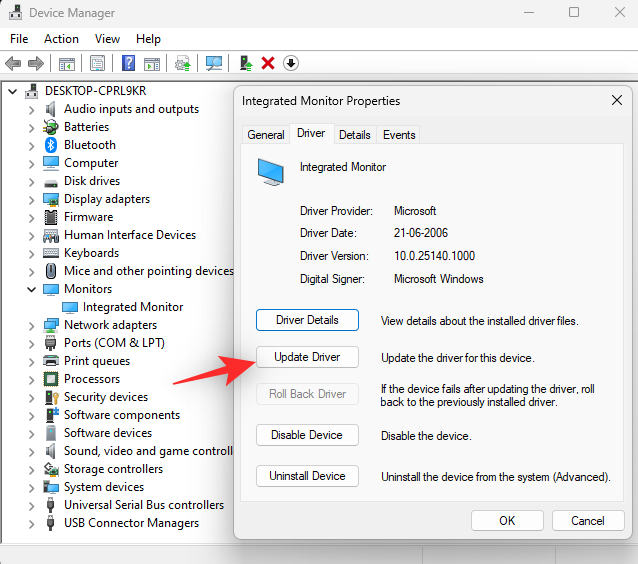Screen dimensions: 638x564
Task: Expand the Processors category
Action: (x=31, y=379)
